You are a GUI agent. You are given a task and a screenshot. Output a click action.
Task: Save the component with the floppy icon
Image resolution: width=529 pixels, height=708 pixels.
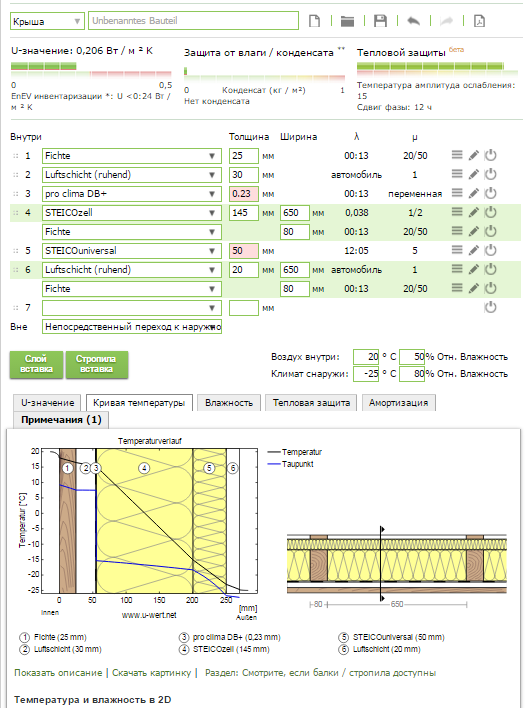click(x=381, y=21)
